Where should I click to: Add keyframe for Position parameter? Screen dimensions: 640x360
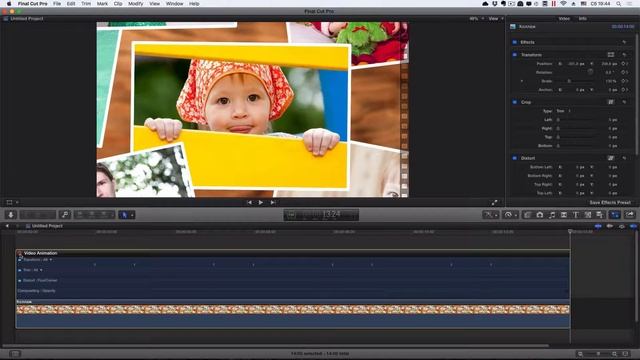tap(624, 64)
